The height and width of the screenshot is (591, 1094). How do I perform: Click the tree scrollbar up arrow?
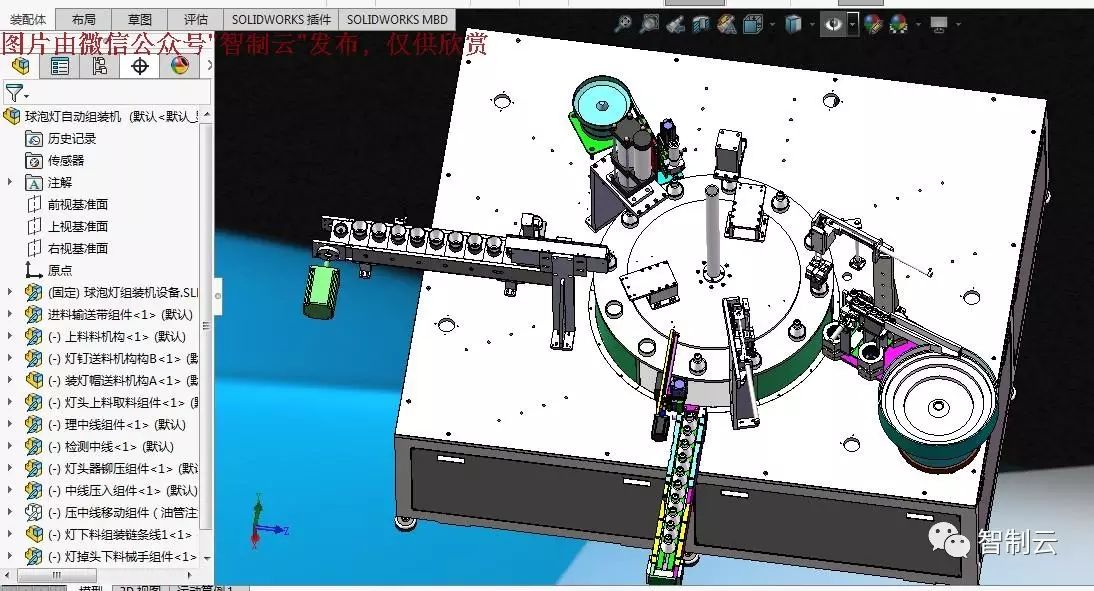click(207, 114)
